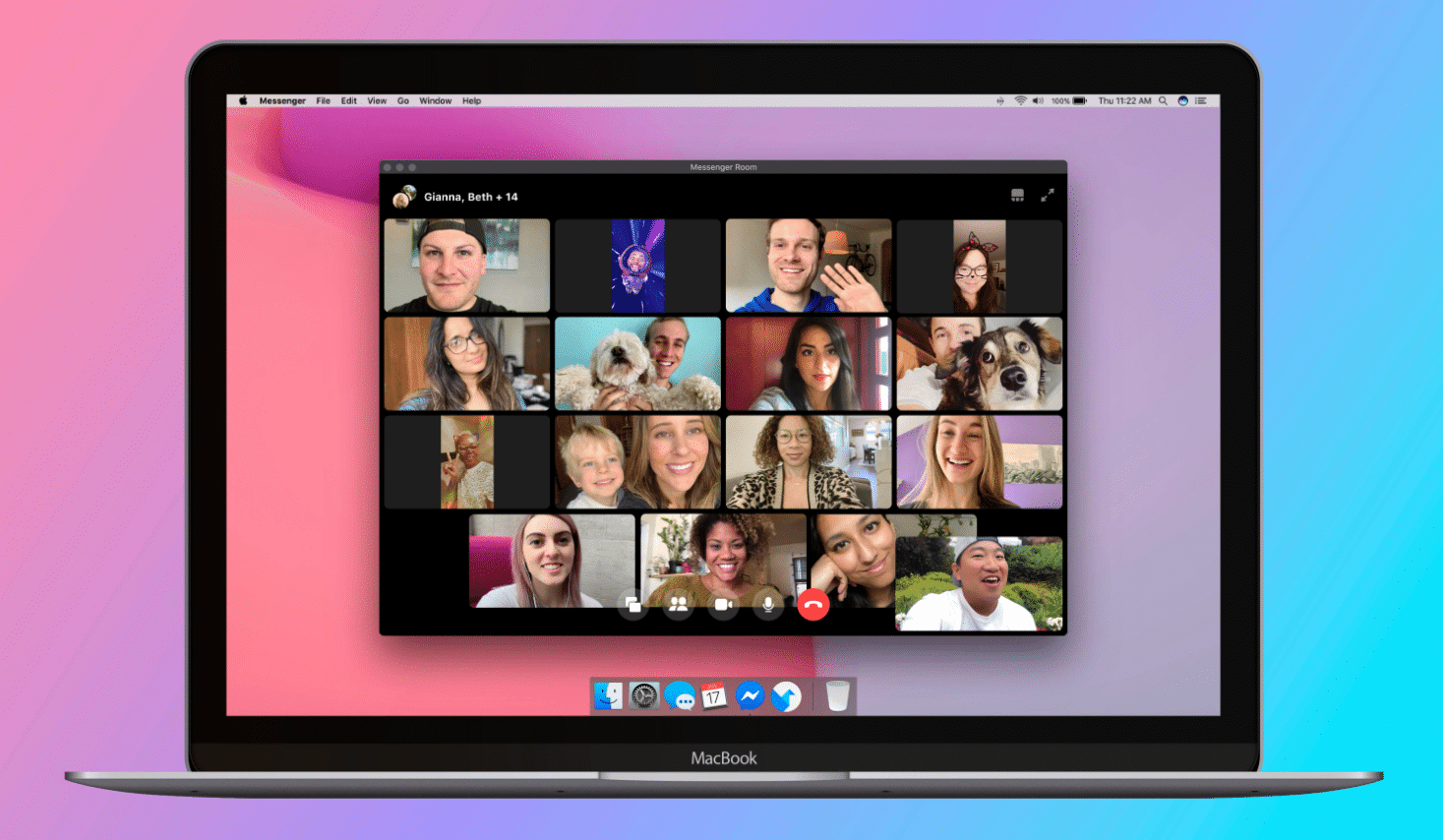This screenshot has width=1443, height=840.
Task: Open Spotlight search magnifier
Action: click(x=1163, y=100)
